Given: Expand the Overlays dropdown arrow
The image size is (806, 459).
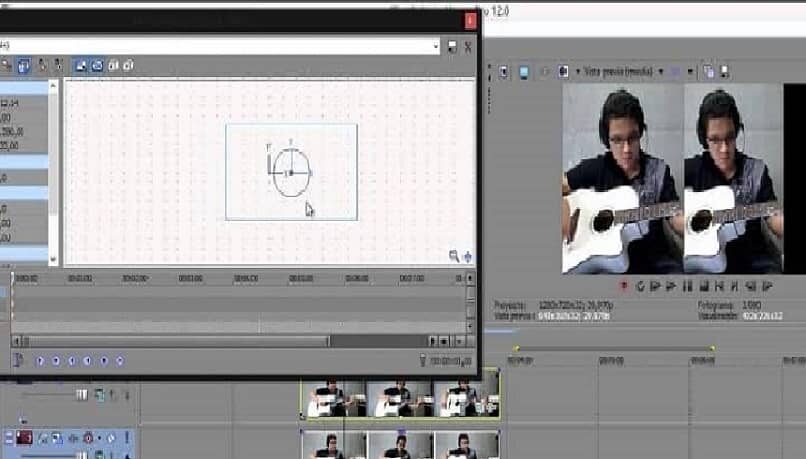Looking at the screenshot, I should click(x=690, y=72).
